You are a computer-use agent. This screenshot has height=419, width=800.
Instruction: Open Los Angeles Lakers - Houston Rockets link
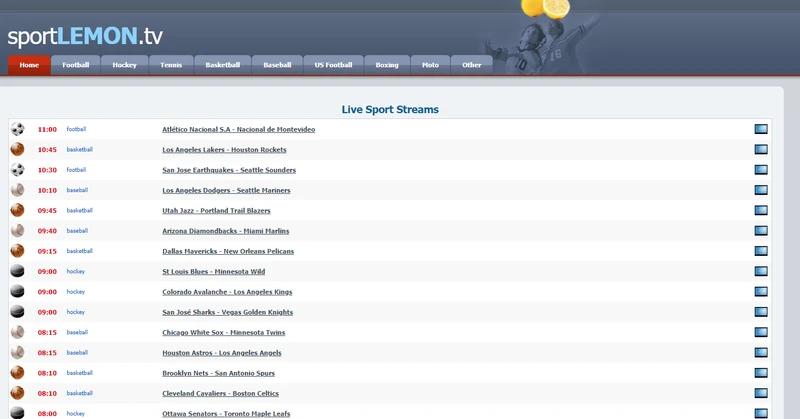[x=224, y=150]
